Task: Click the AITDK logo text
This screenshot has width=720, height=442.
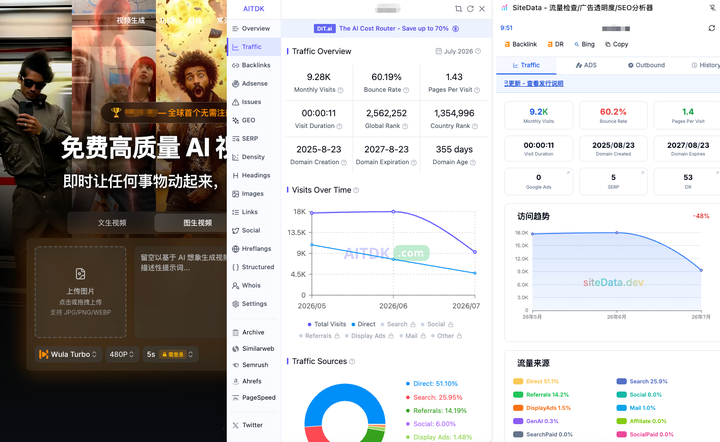Action: pos(253,9)
